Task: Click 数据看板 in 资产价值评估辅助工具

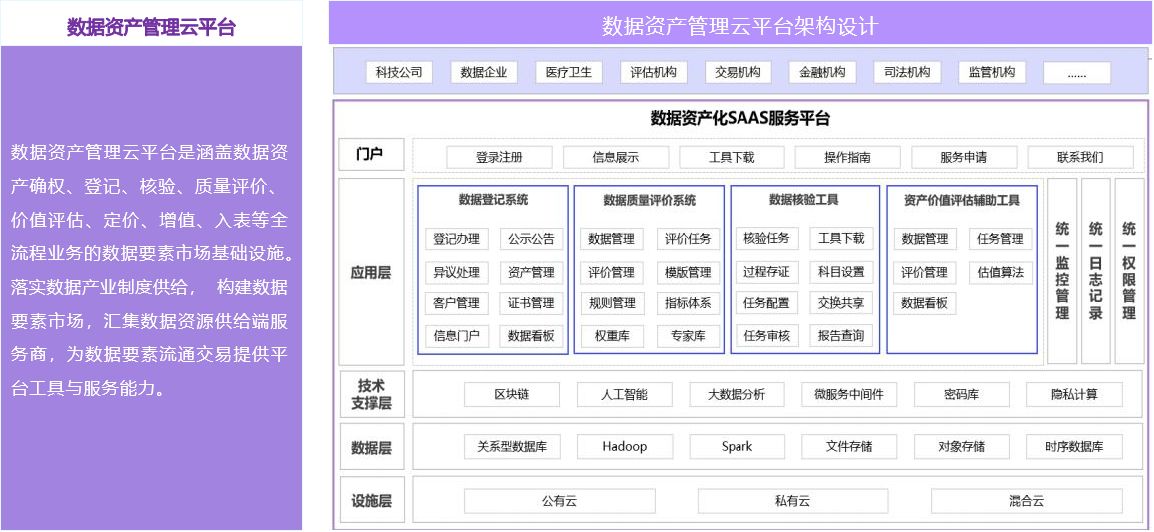Action: click(x=925, y=302)
